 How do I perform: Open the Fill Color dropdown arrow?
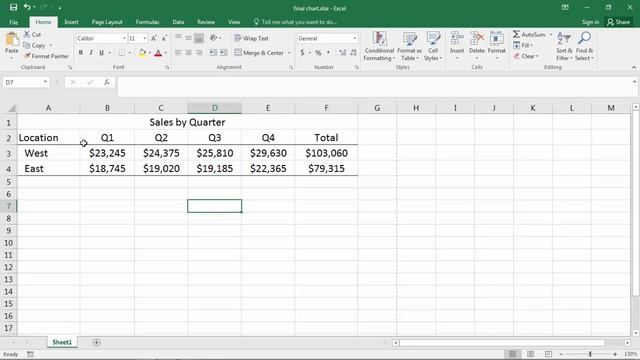point(150,53)
